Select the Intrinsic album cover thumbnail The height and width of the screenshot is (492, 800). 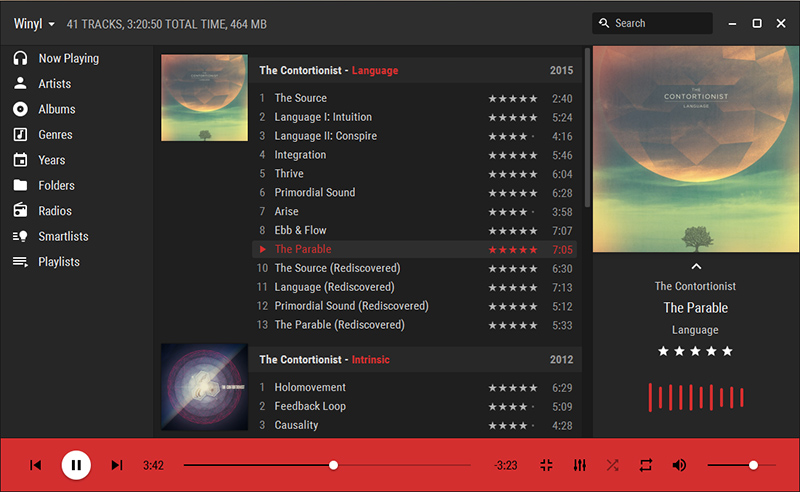205,387
